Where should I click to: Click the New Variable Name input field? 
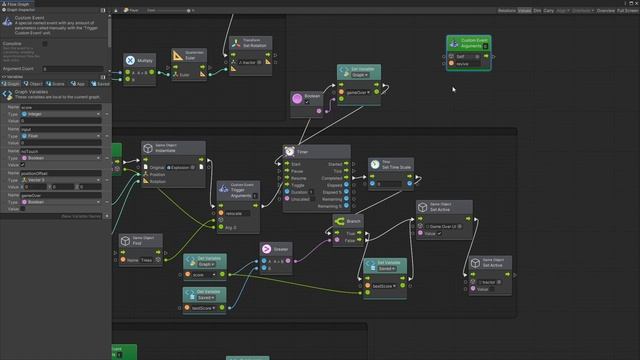point(51,216)
